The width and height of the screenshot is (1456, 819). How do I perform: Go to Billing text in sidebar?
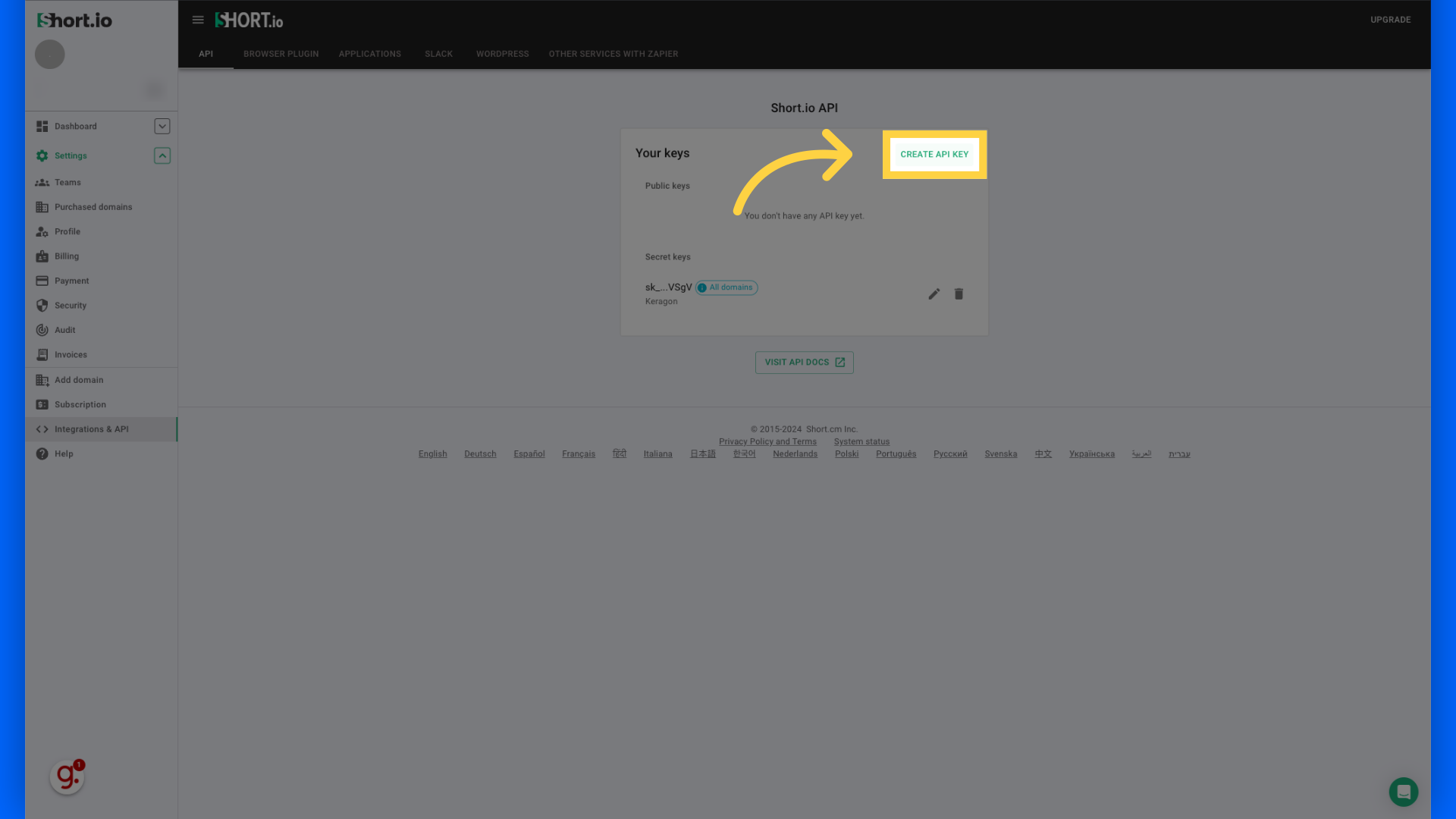(67, 256)
